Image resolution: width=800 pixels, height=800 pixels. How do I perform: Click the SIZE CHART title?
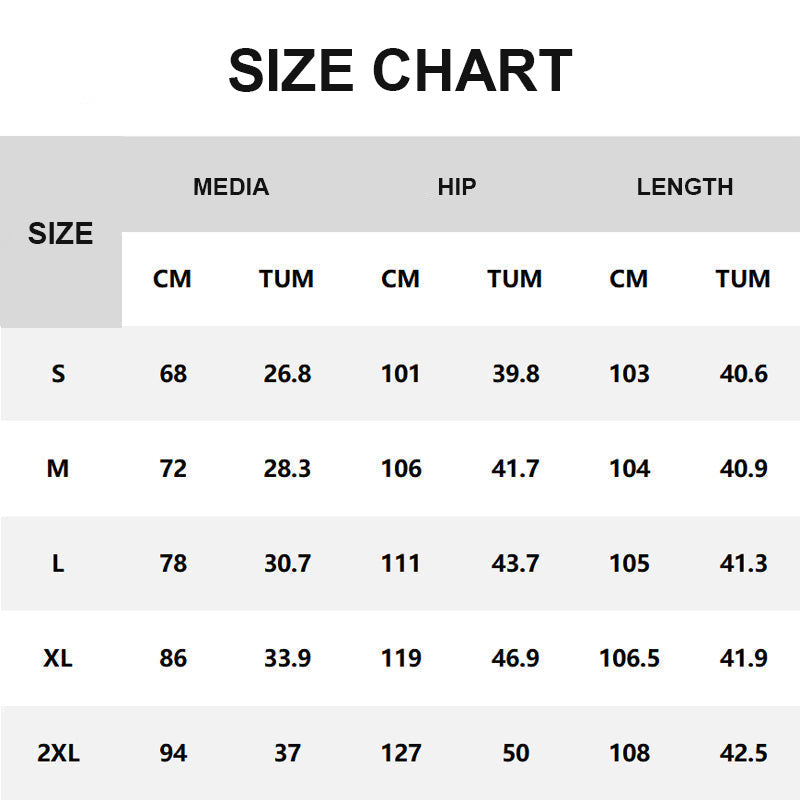tap(400, 70)
